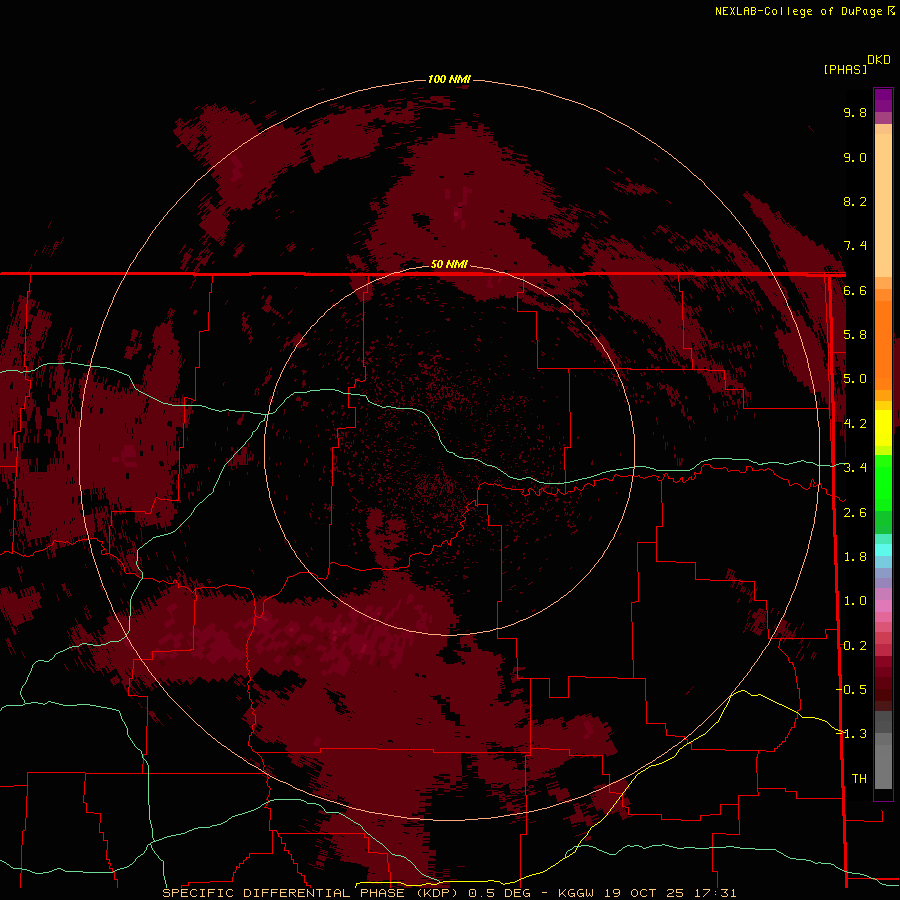
Task: Click the [PHAS] legend label
Action: click(845, 69)
